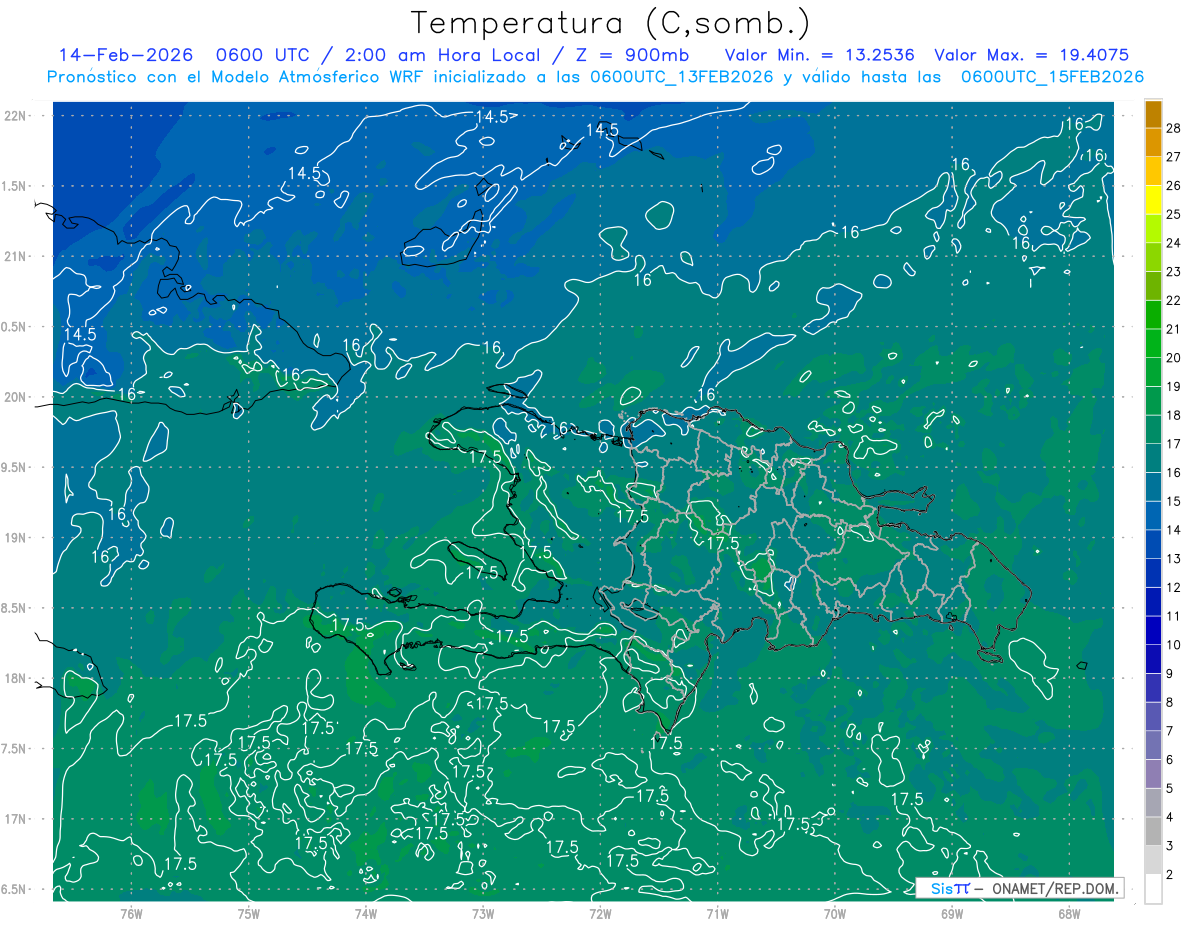This screenshot has height=927, width=1200.
Task: Click the "74W" longitude label
Action: [x=366, y=913]
